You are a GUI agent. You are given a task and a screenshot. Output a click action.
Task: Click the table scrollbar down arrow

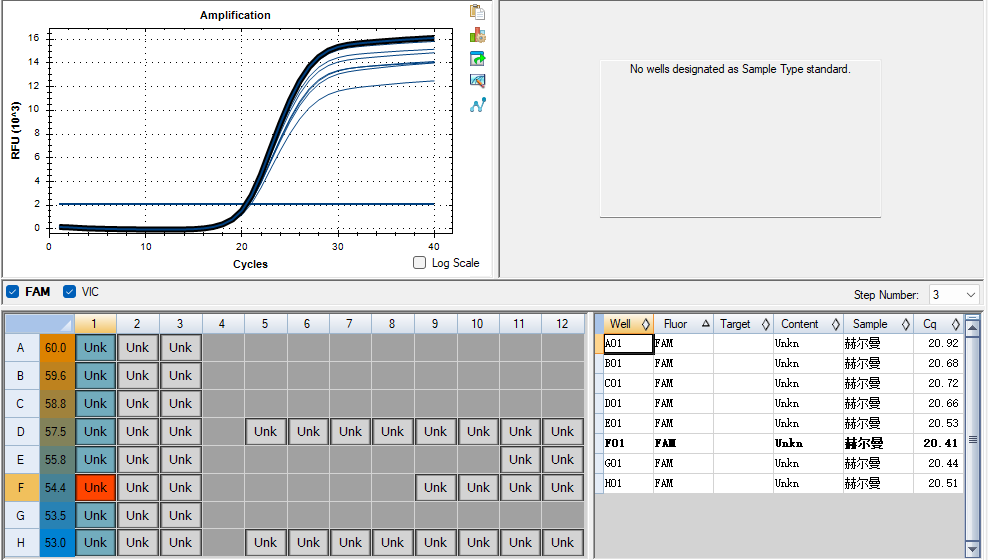972,550
